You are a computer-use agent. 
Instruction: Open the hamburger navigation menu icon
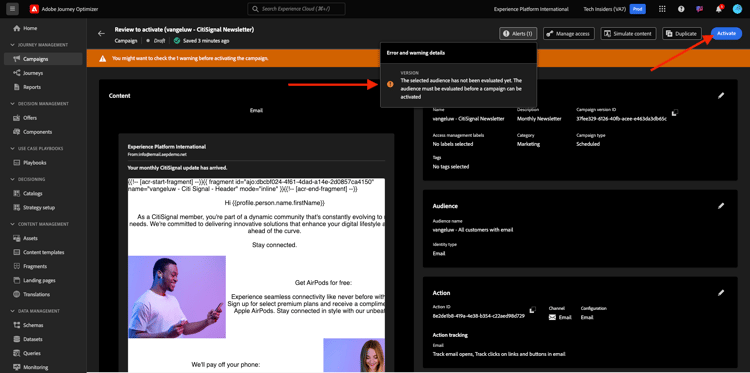(x=12, y=9)
